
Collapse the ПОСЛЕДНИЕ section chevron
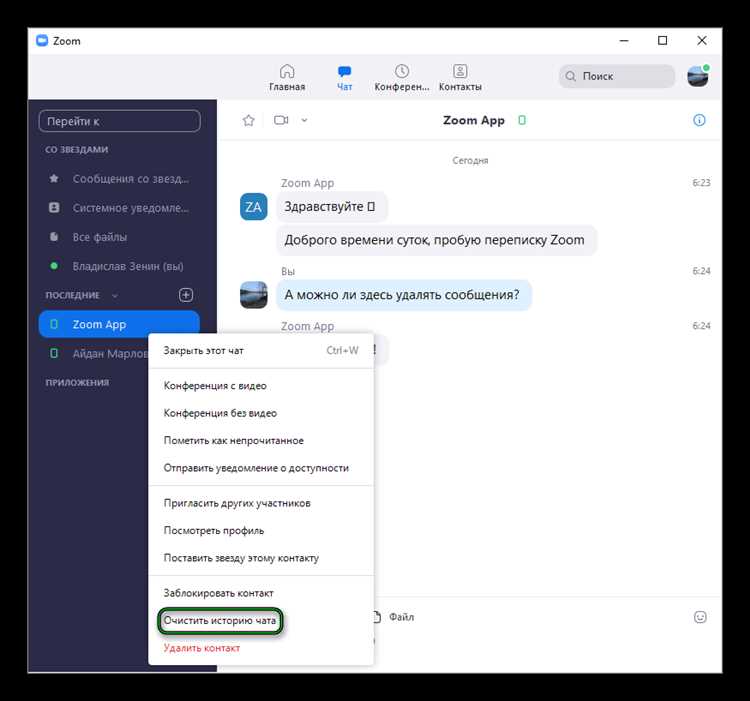click(115, 296)
